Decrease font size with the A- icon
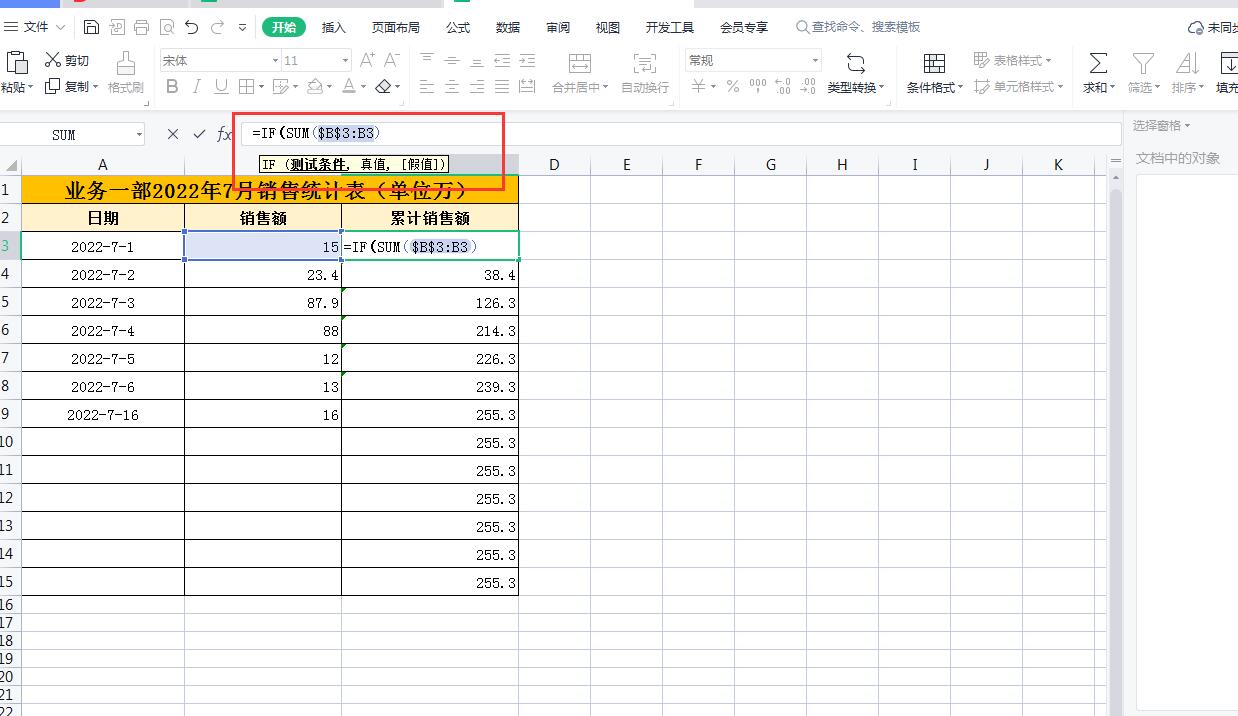Viewport: 1238px width, 716px height. [392, 61]
